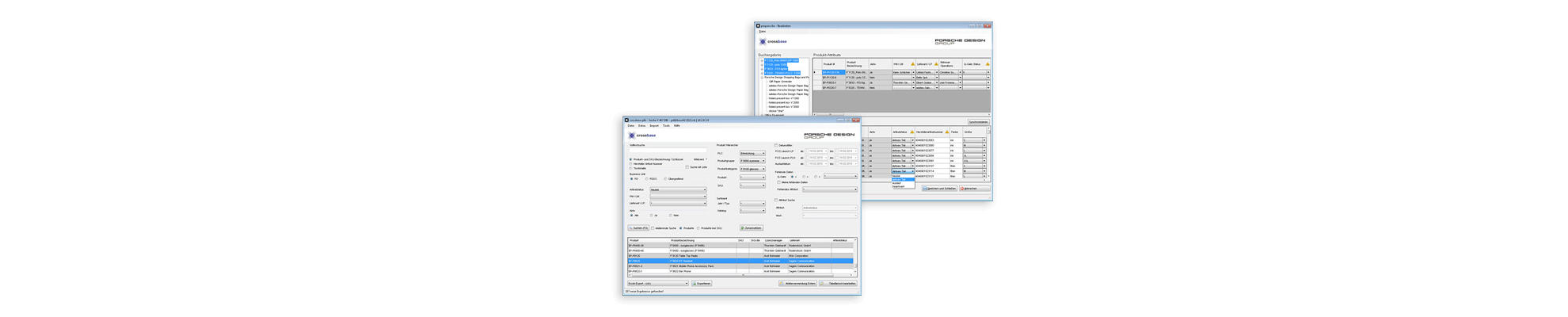Open the Jahr / Typ dropdown

point(752,204)
